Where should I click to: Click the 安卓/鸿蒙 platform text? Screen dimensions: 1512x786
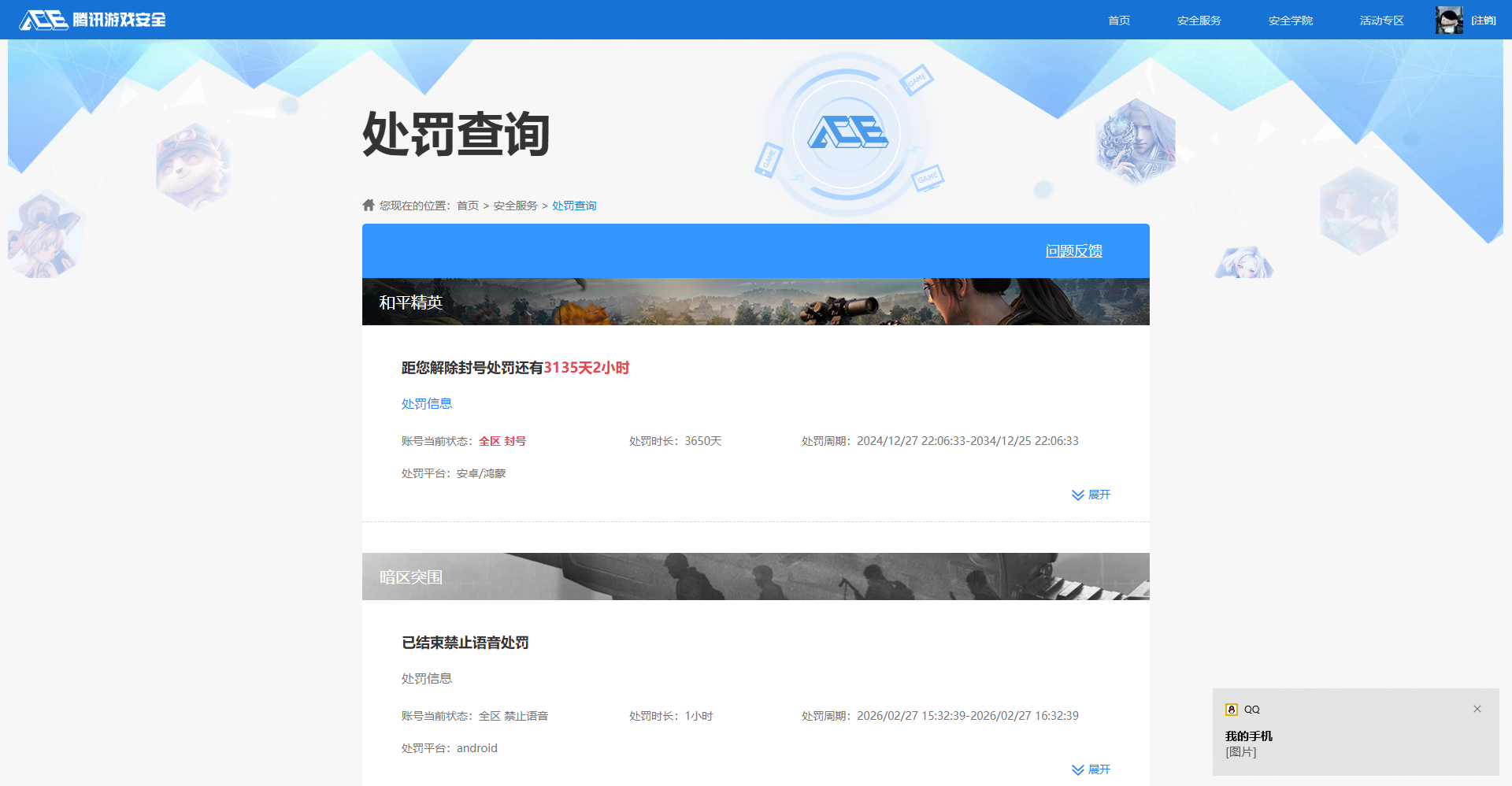(x=481, y=473)
